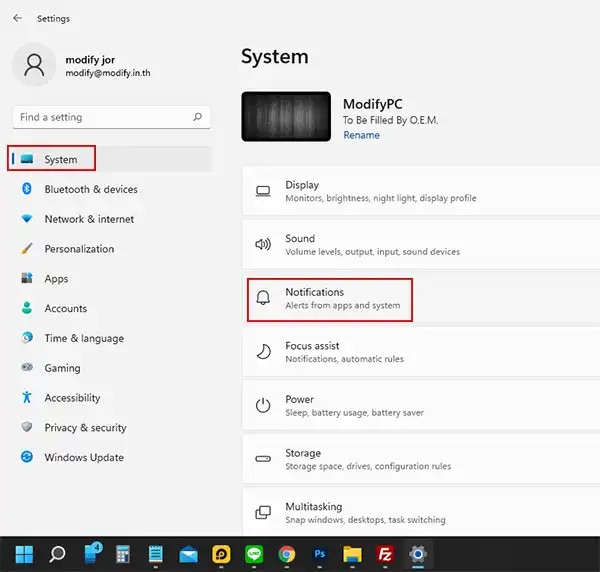Click the Rename link under ModifyPC
Screen dimensions: 600x572
[361, 135]
